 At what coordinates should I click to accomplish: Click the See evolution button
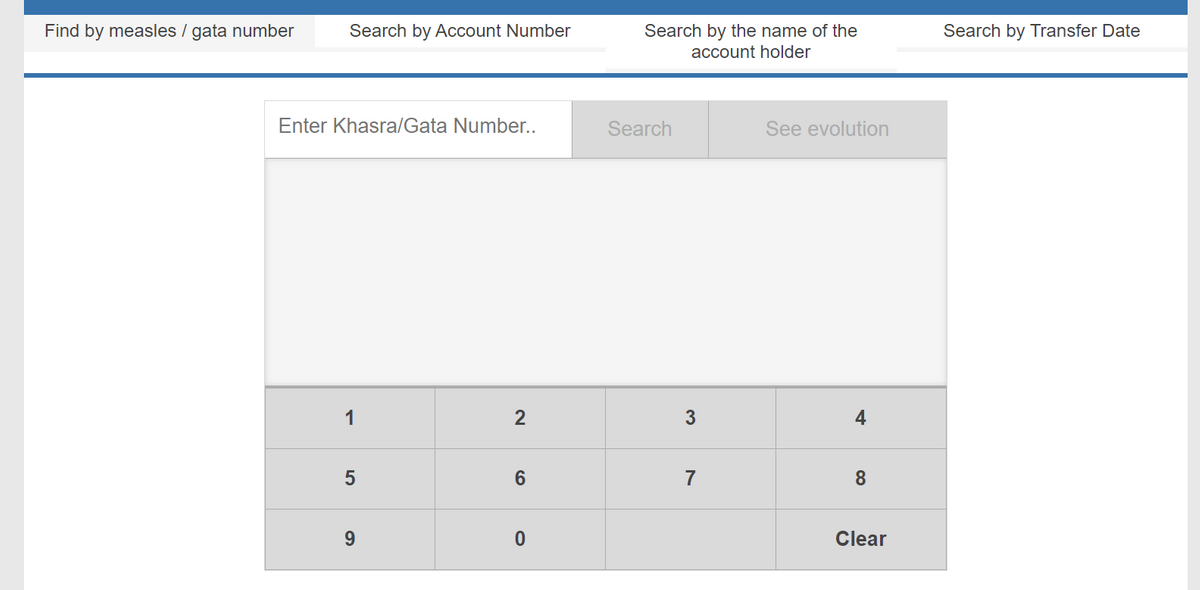tap(827, 128)
